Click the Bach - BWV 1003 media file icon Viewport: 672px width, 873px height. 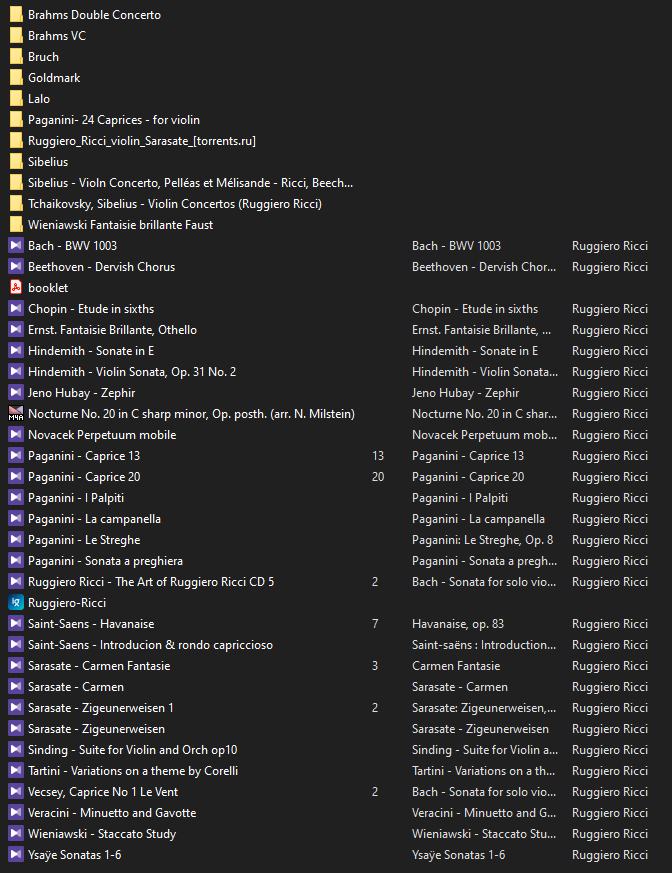pos(15,246)
